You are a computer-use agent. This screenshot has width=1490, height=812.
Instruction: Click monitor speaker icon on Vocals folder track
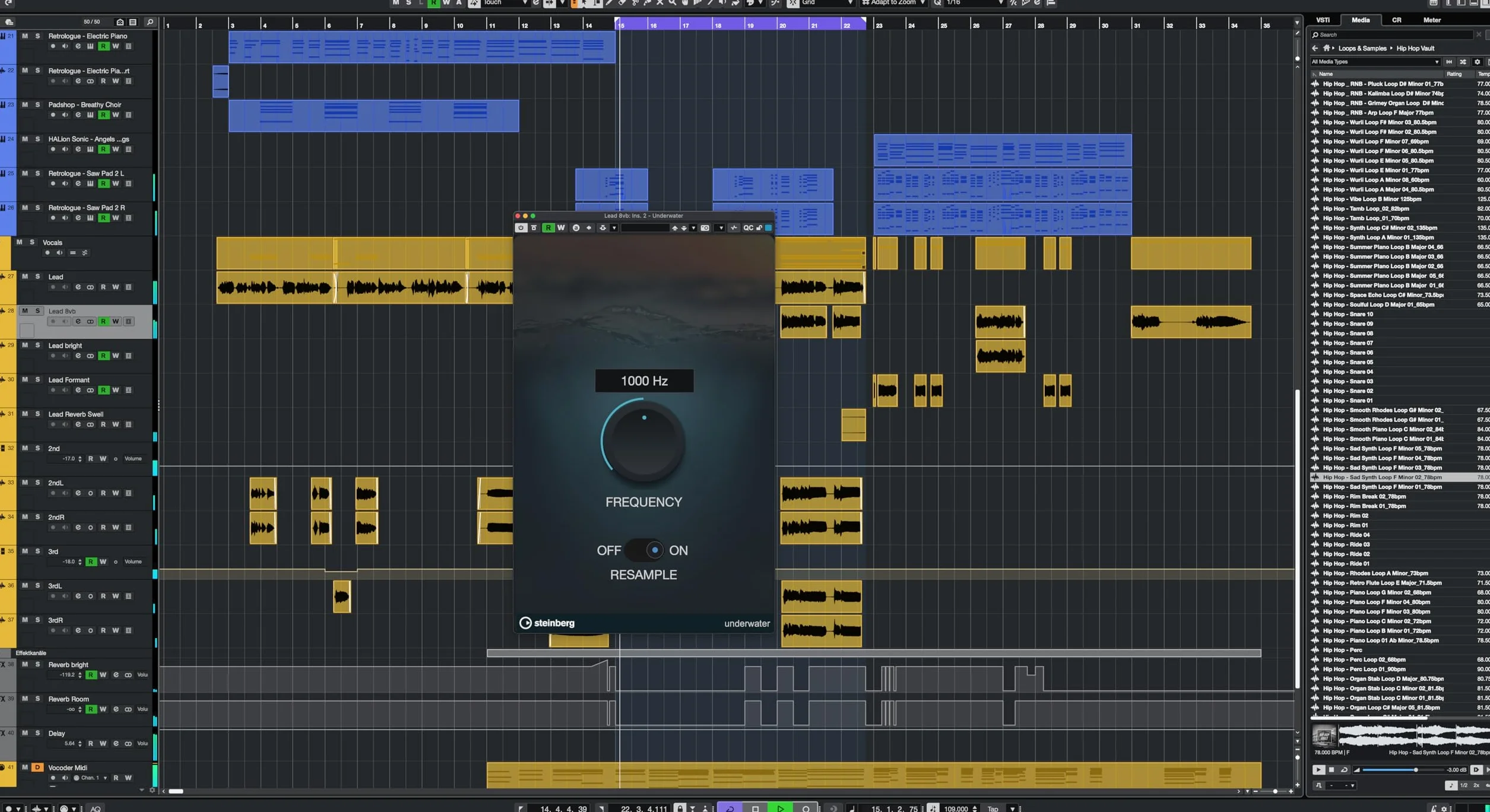[59, 253]
